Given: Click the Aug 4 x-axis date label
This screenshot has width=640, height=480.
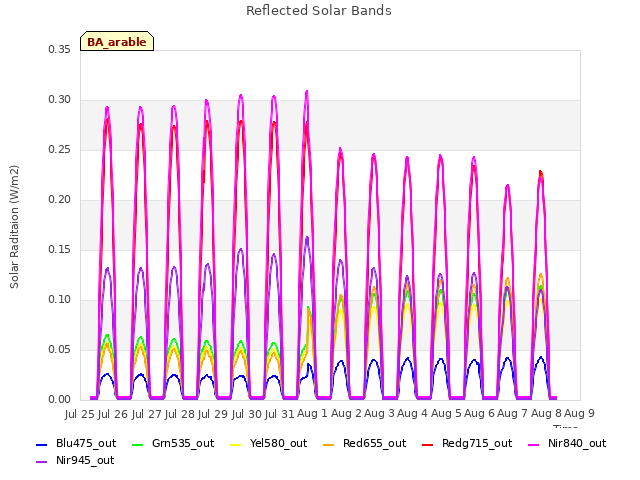Looking at the screenshot, I should click(413, 413).
